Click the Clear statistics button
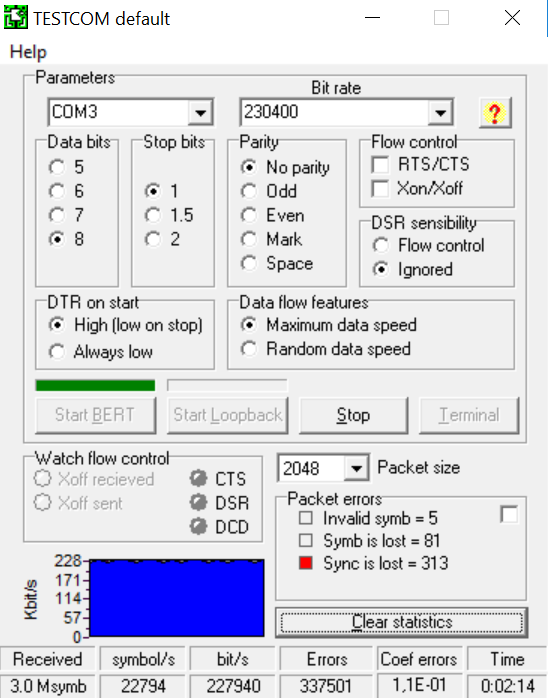This screenshot has width=548, height=698. tap(402, 622)
